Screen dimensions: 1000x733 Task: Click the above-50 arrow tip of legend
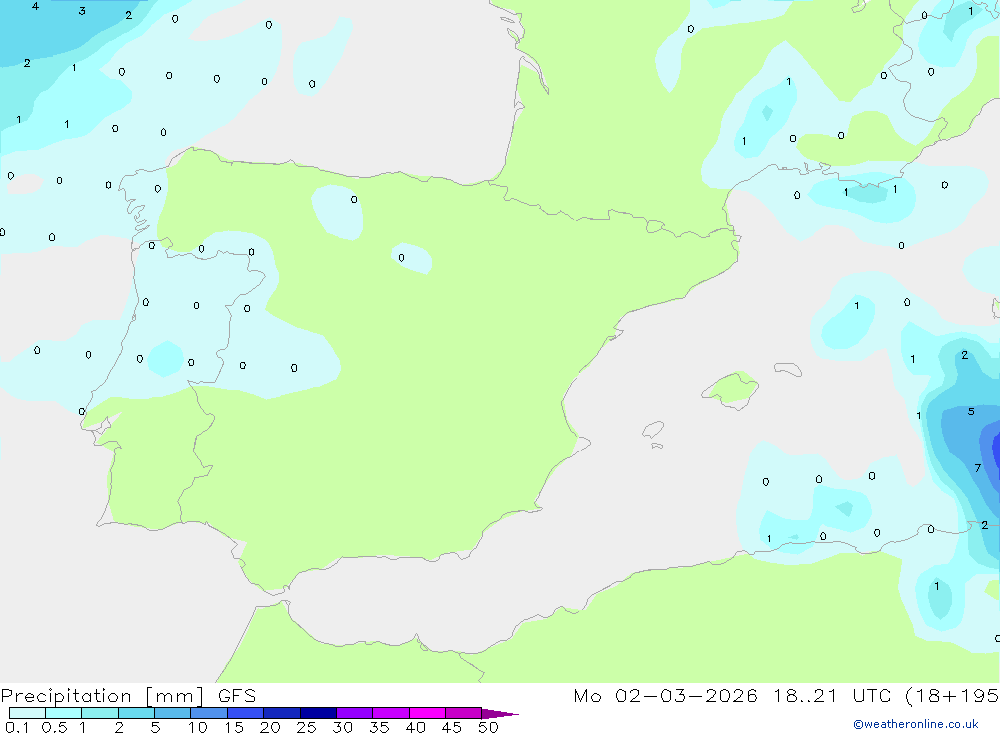pyautogui.click(x=500, y=714)
